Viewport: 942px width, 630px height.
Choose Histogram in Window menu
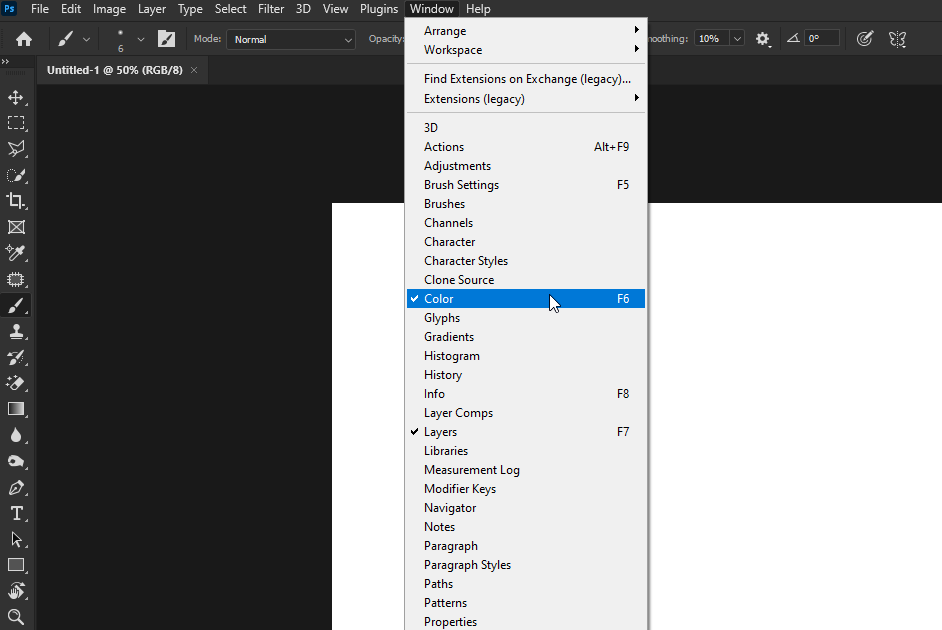(526, 356)
